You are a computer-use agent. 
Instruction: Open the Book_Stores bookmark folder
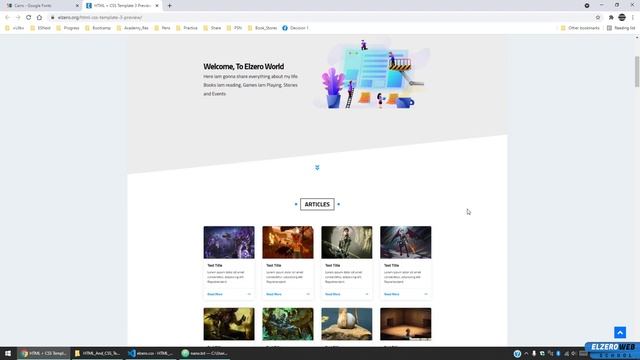click(x=262, y=28)
